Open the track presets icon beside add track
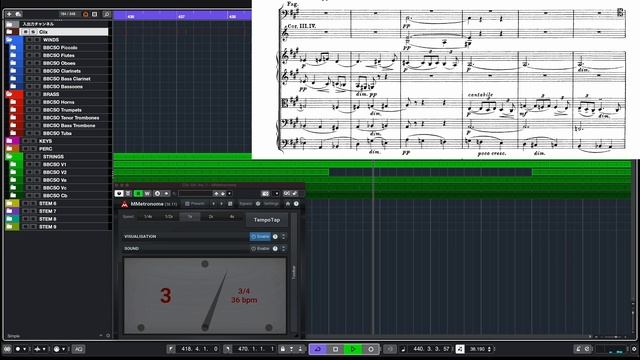 coord(18,14)
